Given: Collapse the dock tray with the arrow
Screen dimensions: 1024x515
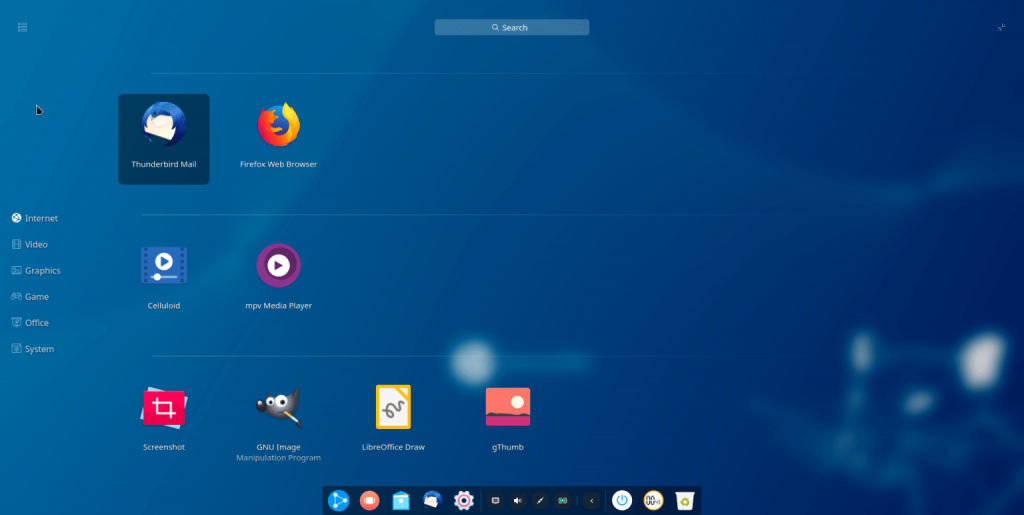Looking at the screenshot, I should (x=592, y=501).
